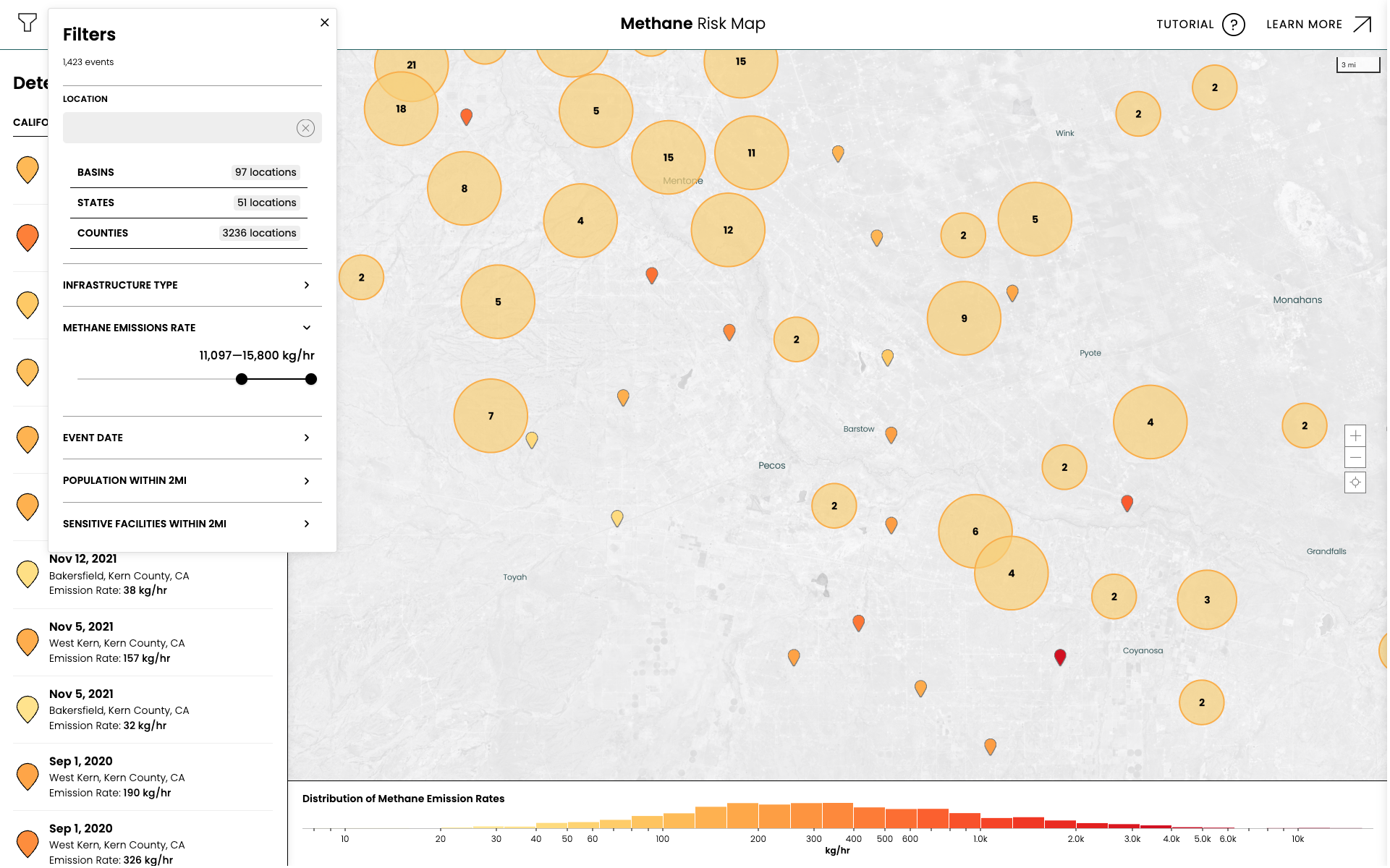This screenshot has width=1390, height=868.
Task: Click the left emissions slider handle
Action: pos(242,379)
